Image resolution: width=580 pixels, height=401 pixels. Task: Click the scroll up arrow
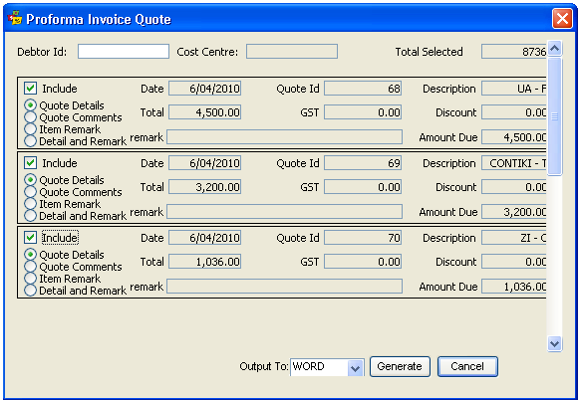pos(554,48)
